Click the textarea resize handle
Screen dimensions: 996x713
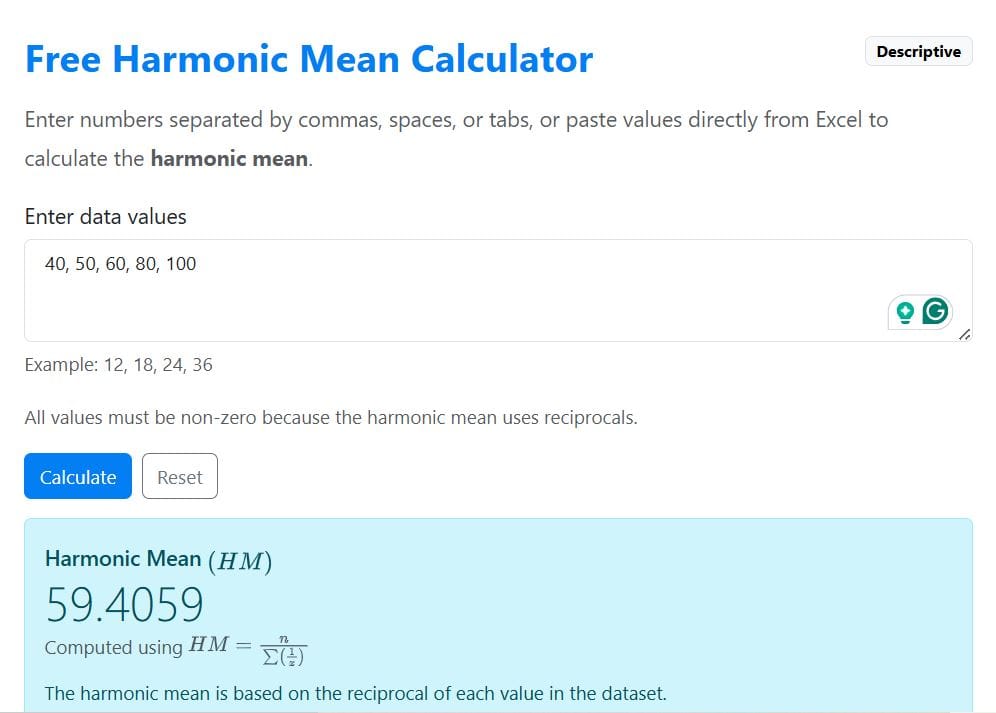click(965, 335)
